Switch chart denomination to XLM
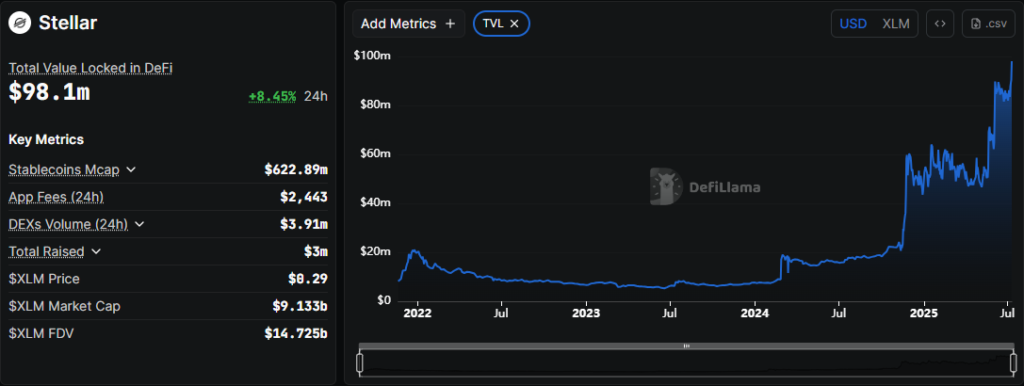This screenshot has width=1024, height=386. (x=895, y=24)
